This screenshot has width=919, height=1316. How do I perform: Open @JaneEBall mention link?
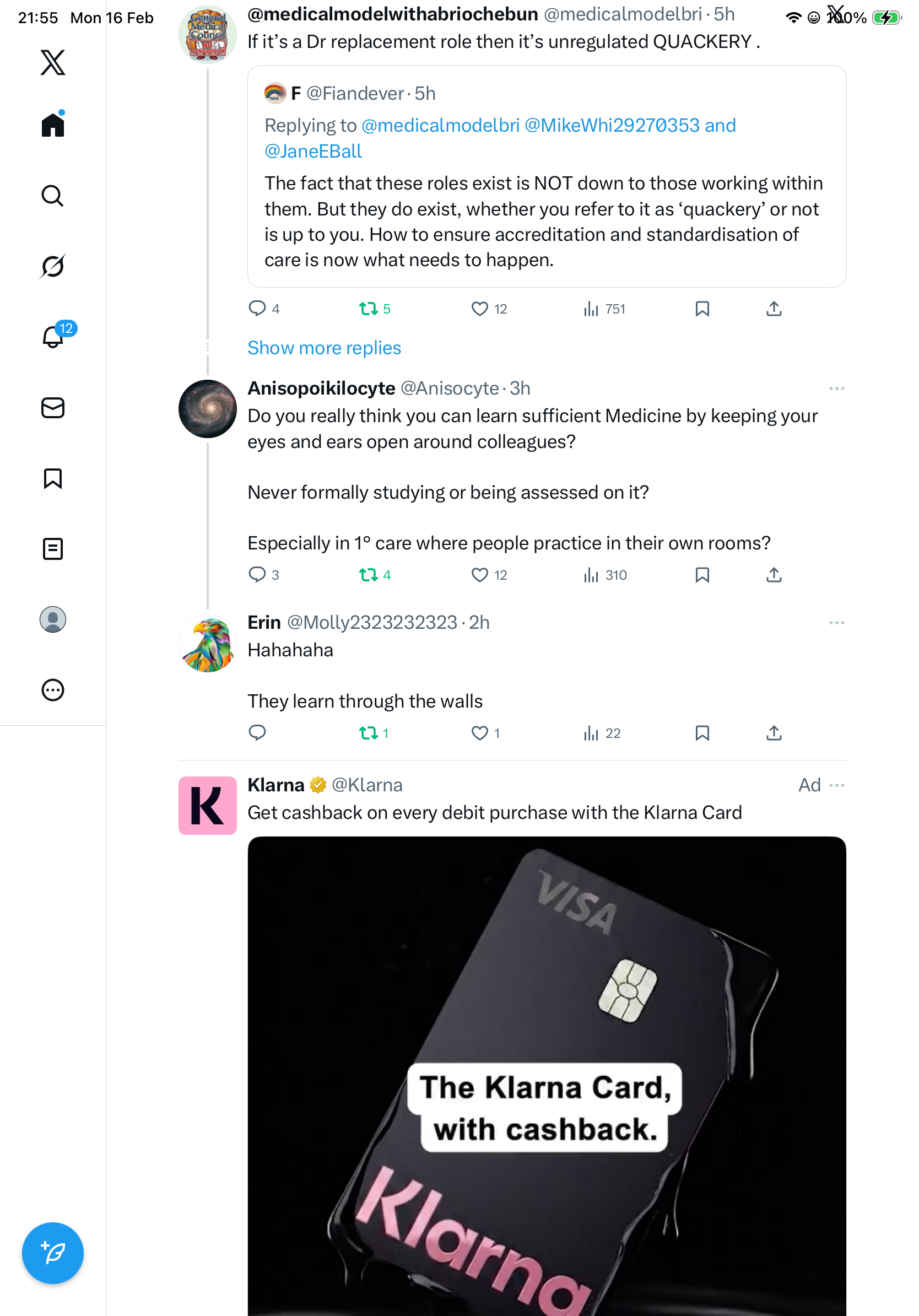313,152
